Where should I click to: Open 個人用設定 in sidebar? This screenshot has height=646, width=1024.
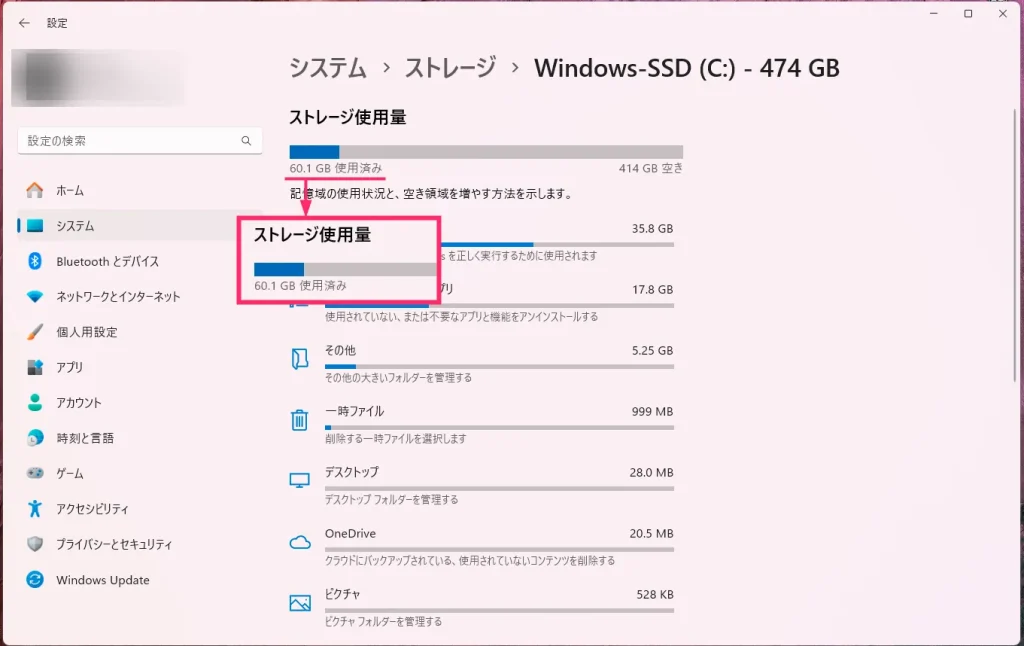140,332
